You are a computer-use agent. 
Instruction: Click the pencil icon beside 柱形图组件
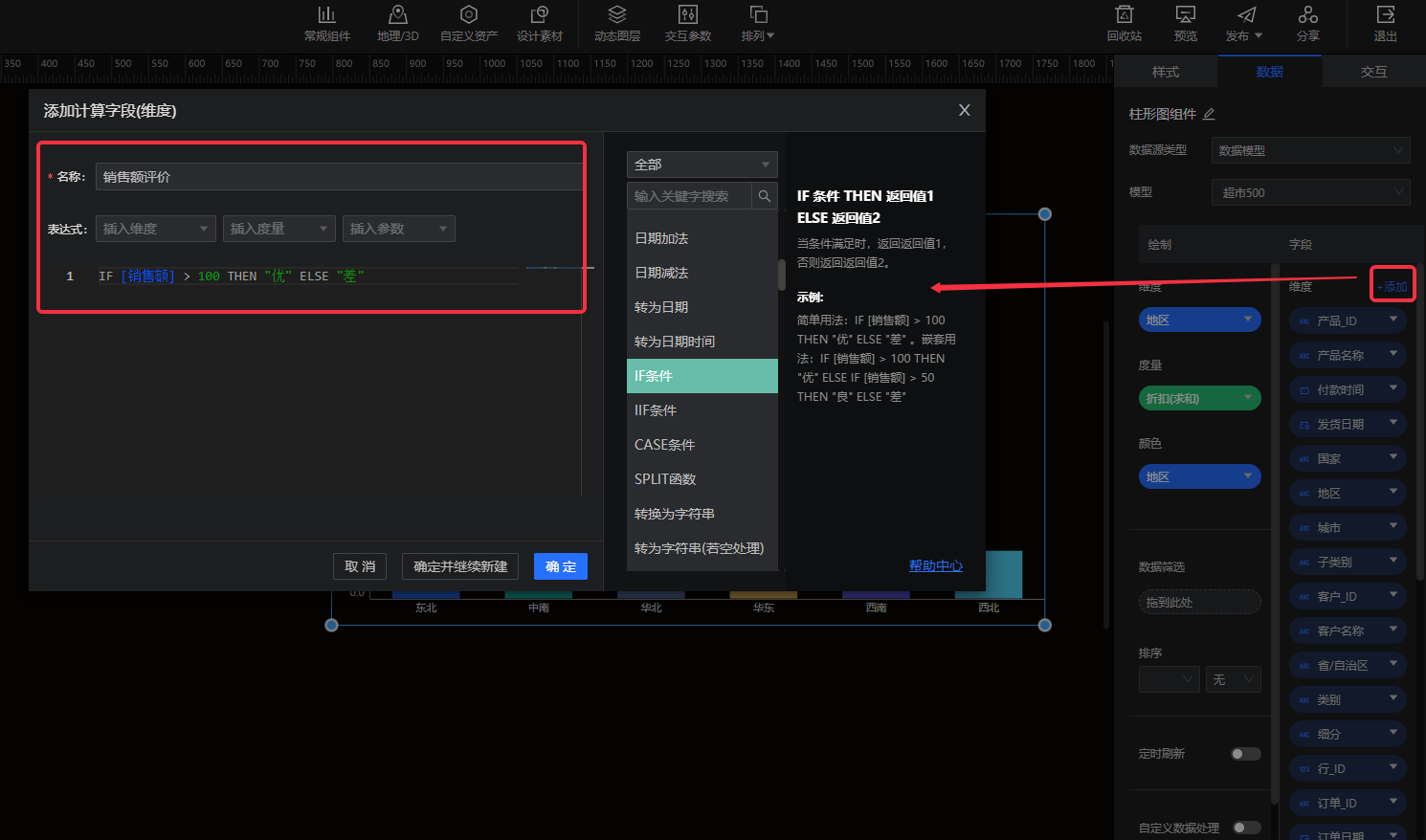pyautogui.click(x=1209, y=114)
